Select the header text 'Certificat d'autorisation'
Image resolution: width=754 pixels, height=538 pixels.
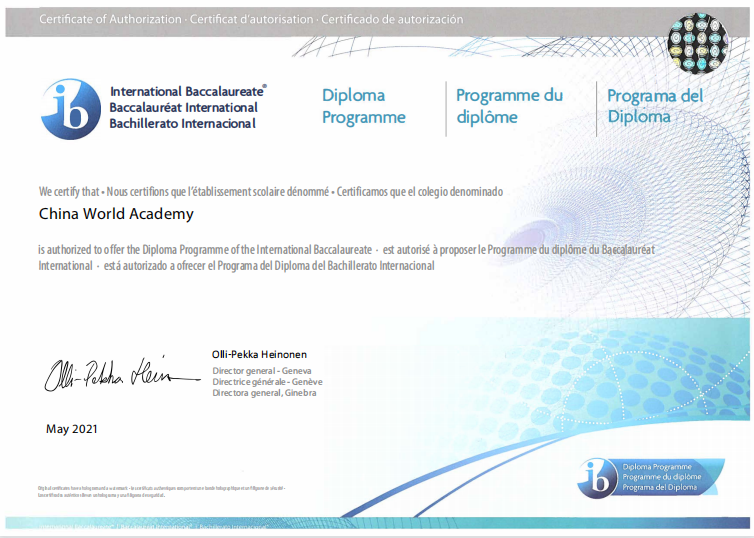pyautogui.click(x=251, y=19)
